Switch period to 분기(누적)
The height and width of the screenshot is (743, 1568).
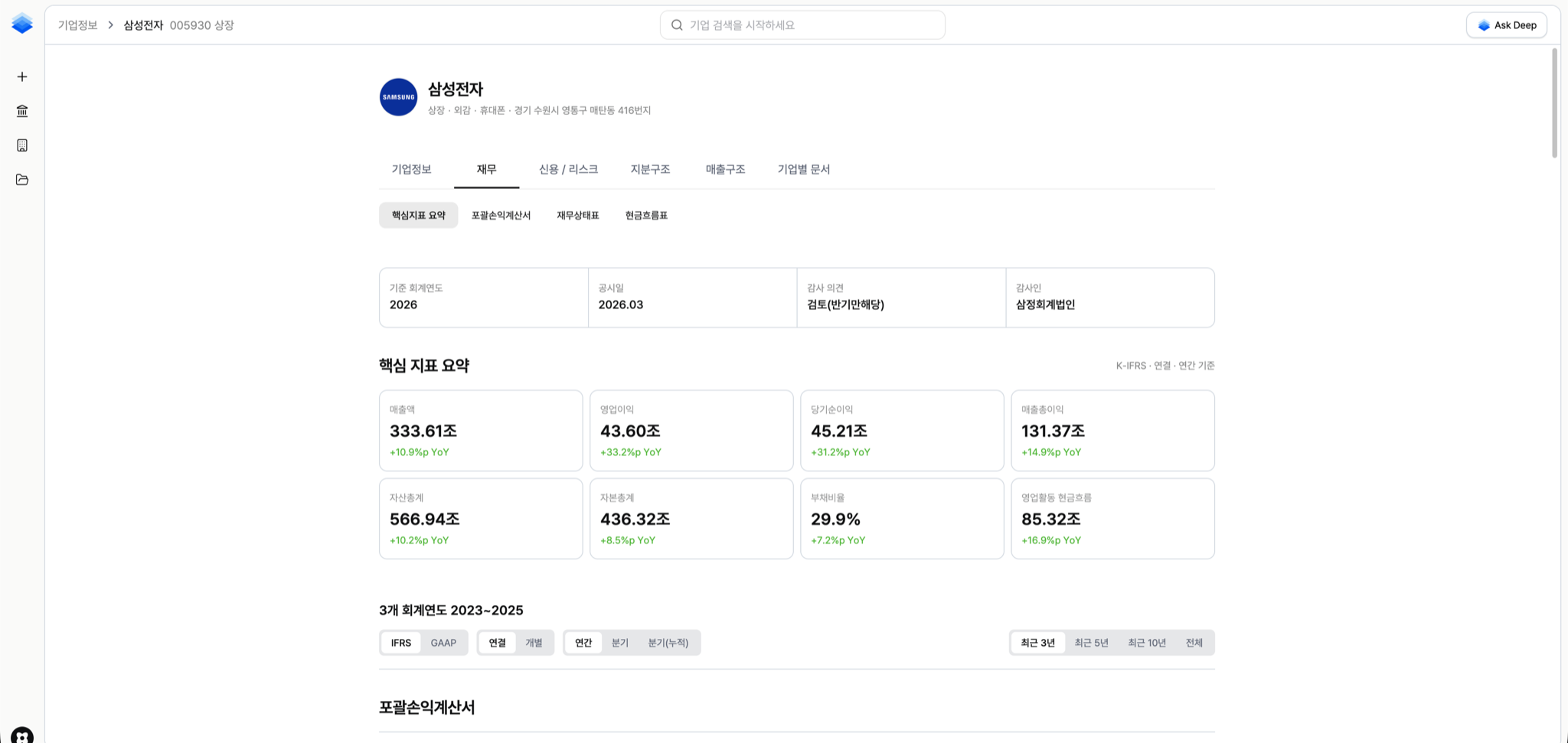click(x=668, y=643)
